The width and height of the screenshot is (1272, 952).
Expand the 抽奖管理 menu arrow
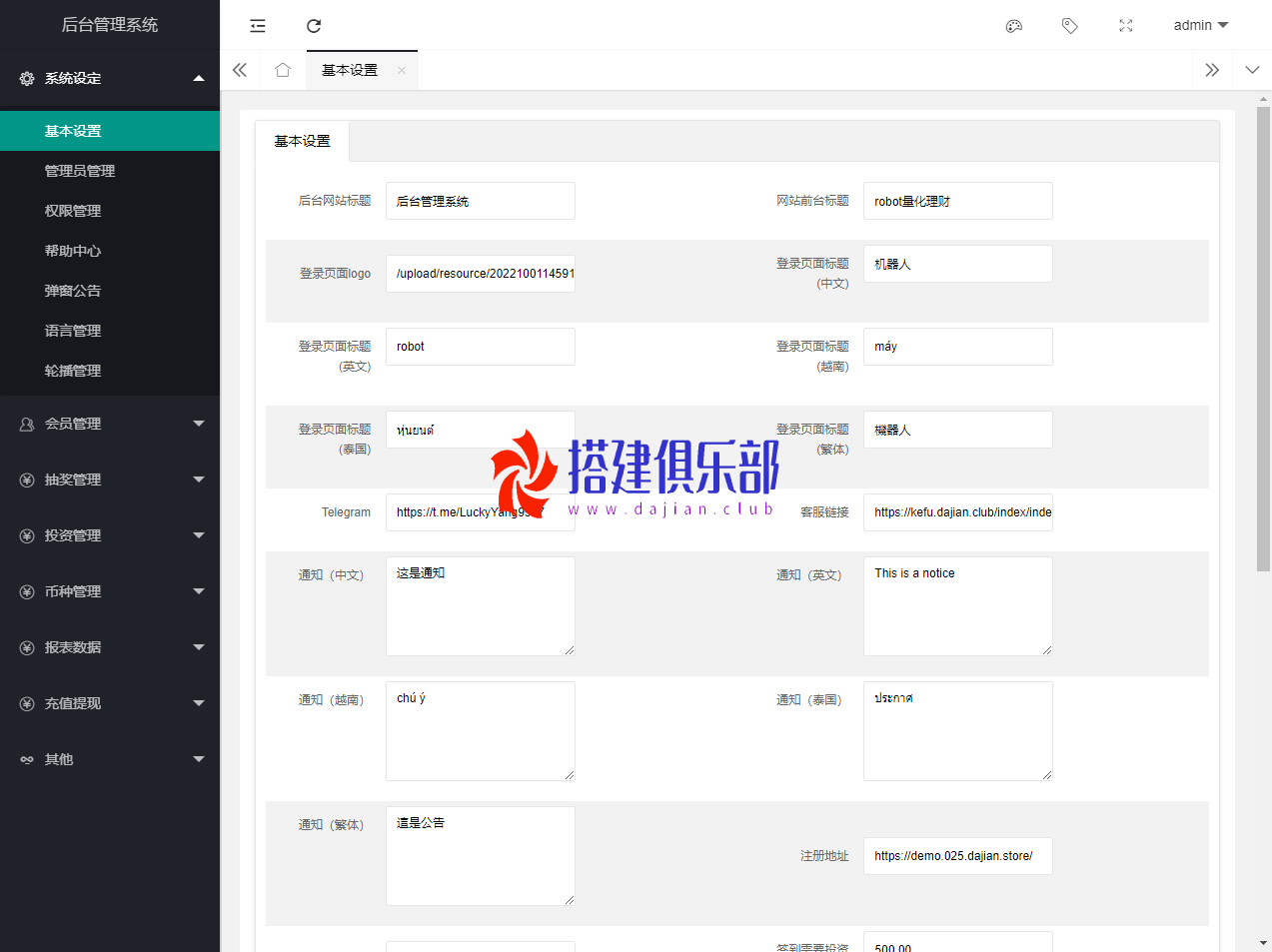click(199, 479)
